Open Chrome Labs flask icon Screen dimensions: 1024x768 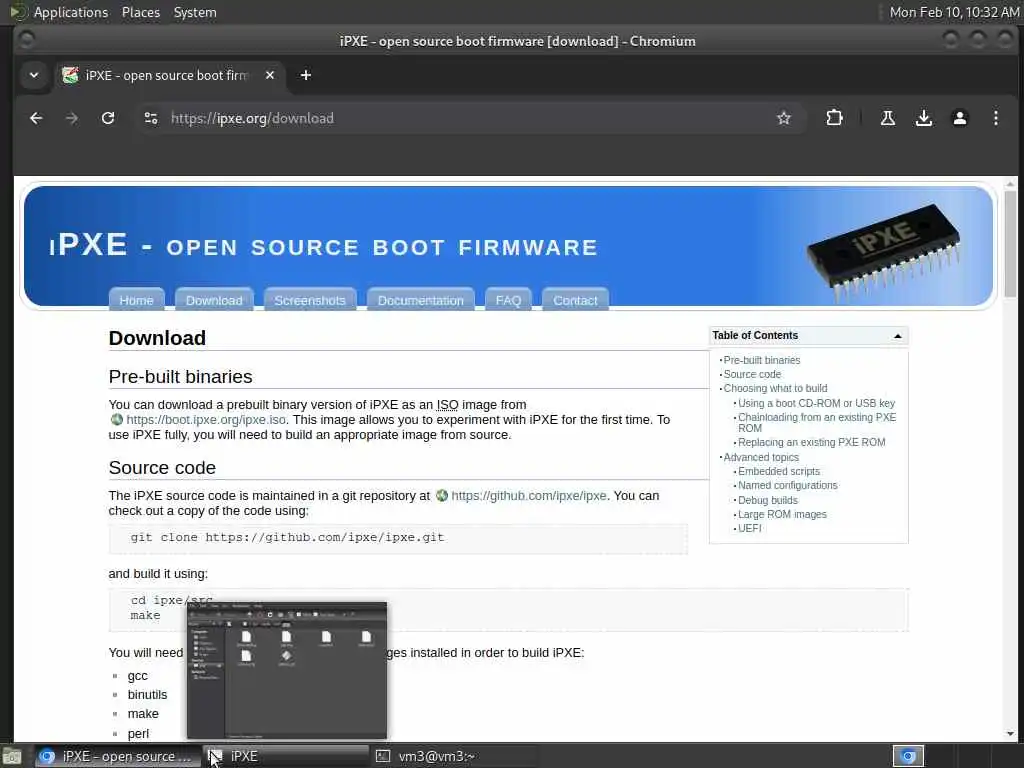[888, 118]
